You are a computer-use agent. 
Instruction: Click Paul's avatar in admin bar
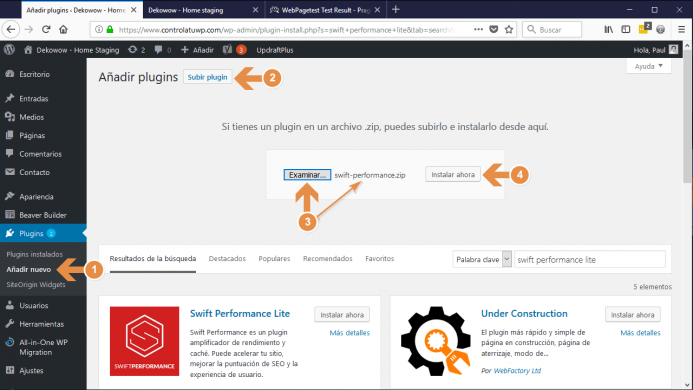674,50
